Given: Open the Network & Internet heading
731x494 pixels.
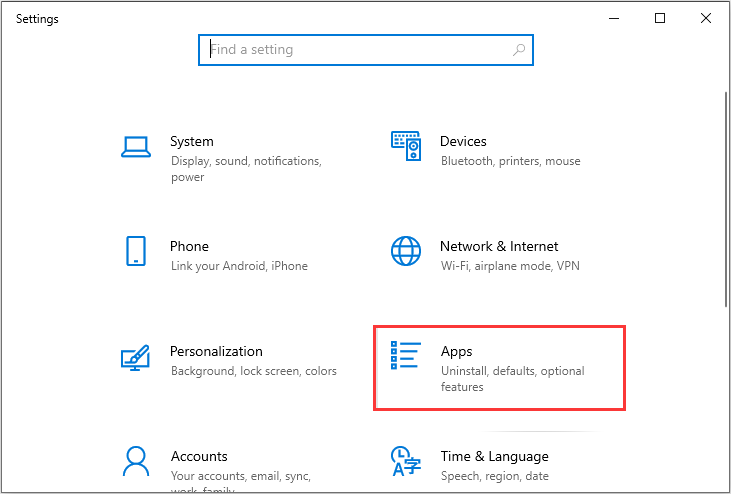Looking at the screenshot, I should point(499,246).
